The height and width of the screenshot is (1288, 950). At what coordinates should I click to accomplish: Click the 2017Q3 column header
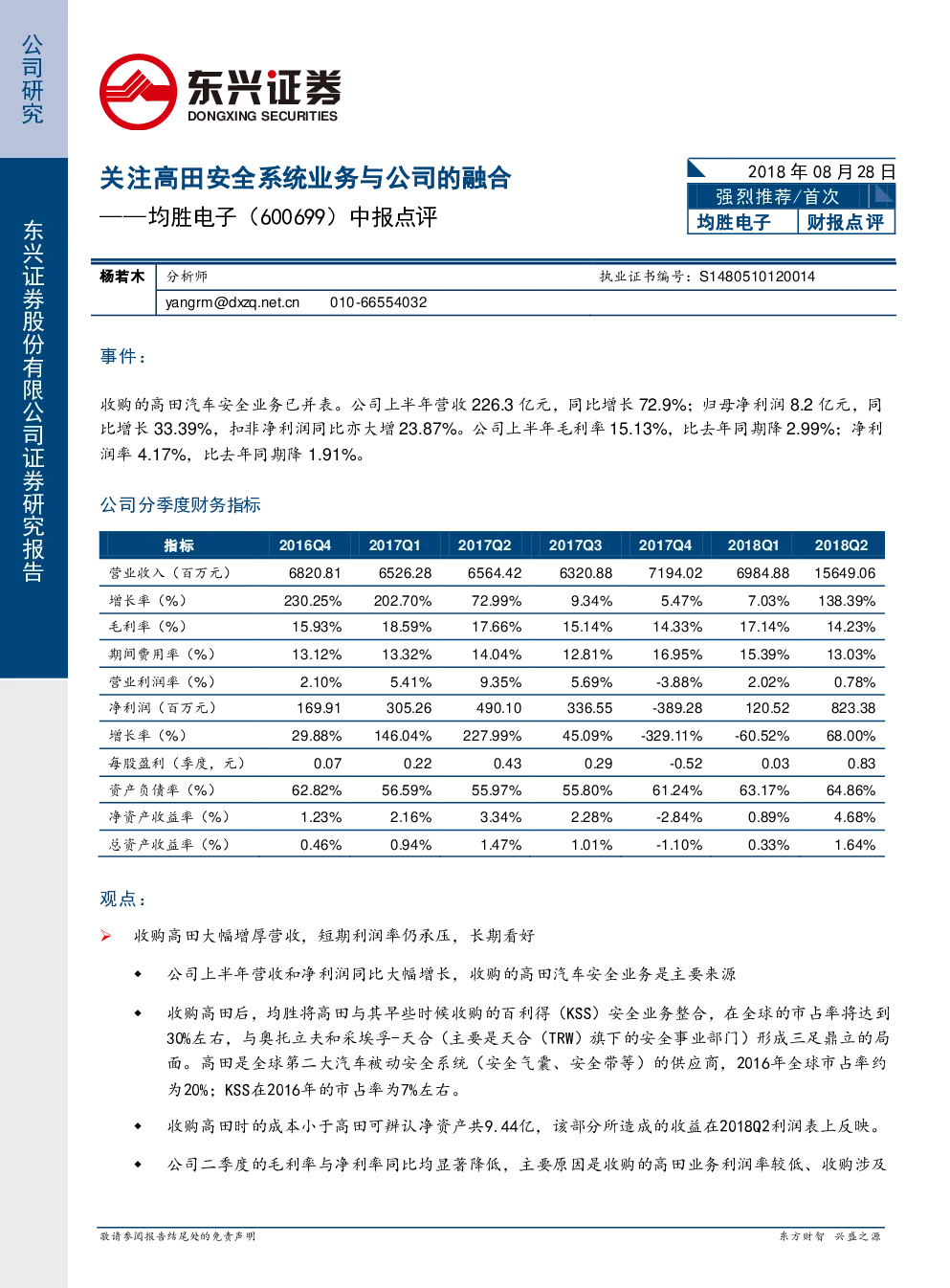click(576, 545)
